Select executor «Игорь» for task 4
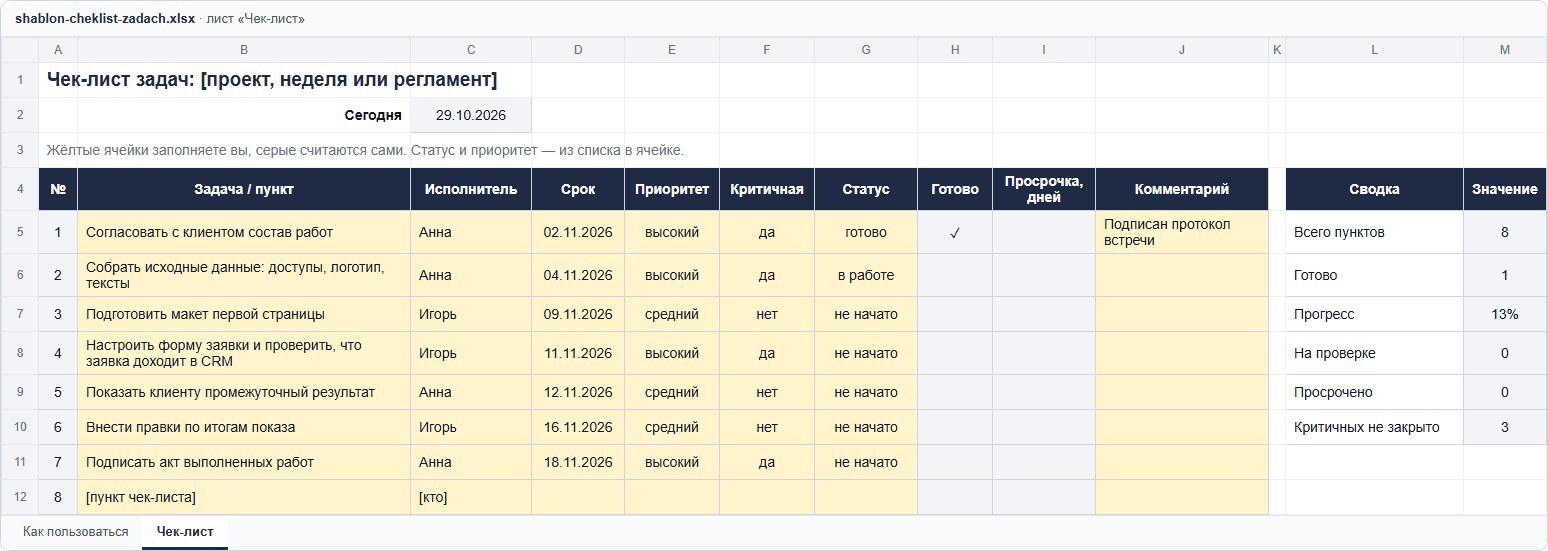Image resolution: width=1548 pixels, height=551 pixels. [471, 353]
